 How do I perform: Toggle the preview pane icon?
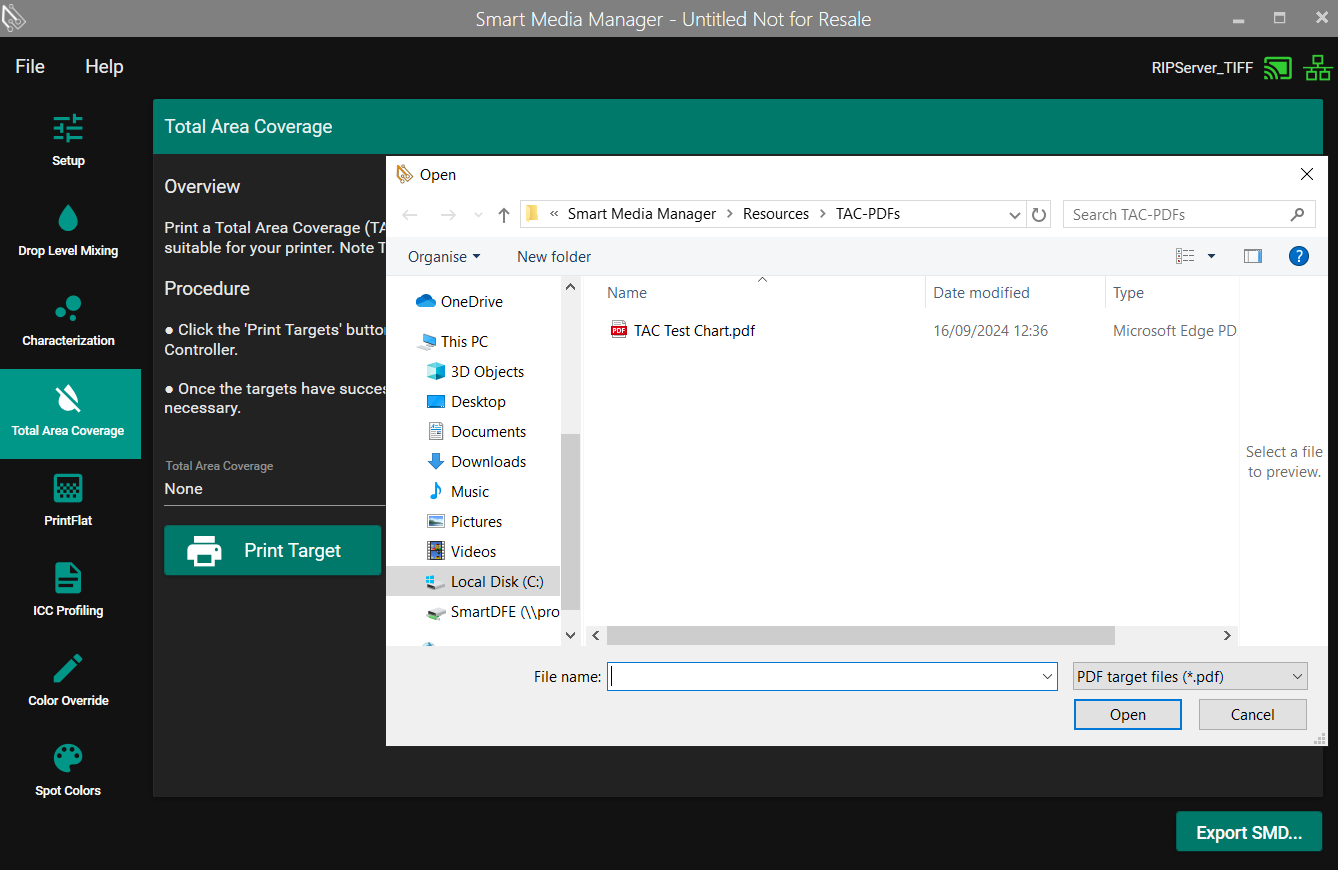(1253, 256)
